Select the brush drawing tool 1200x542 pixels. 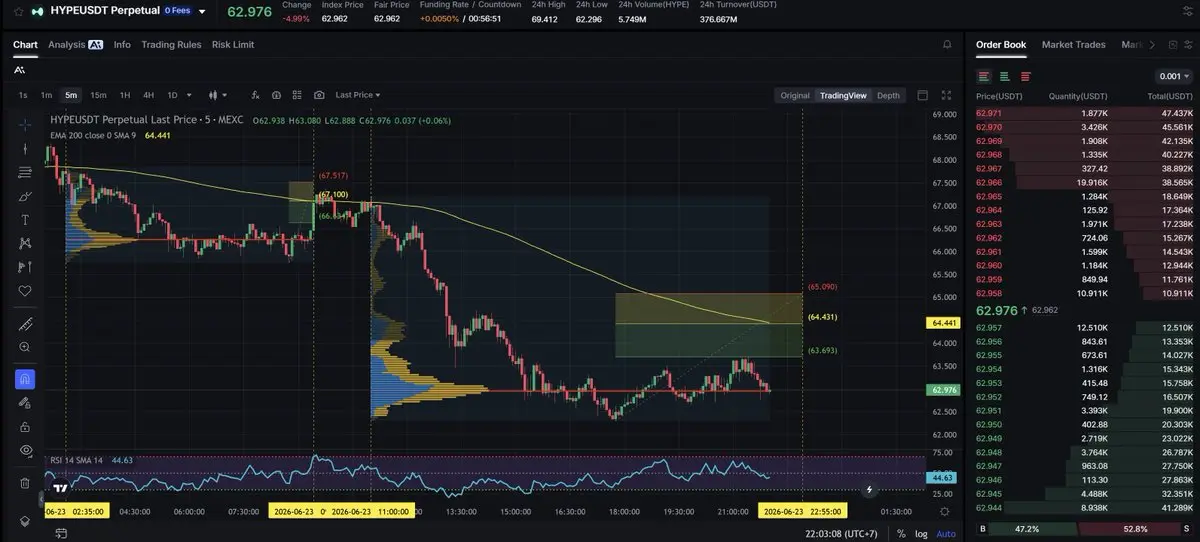(x=25, y=196)
